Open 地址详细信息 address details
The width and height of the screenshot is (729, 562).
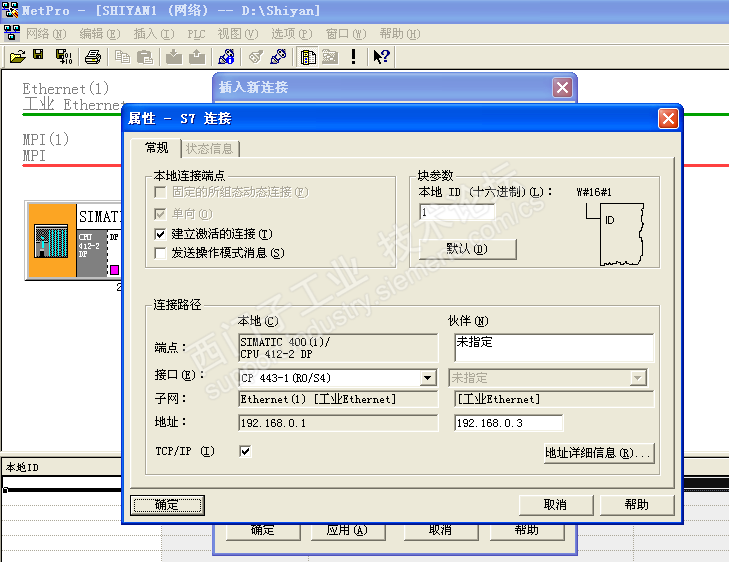coord(599,453)
